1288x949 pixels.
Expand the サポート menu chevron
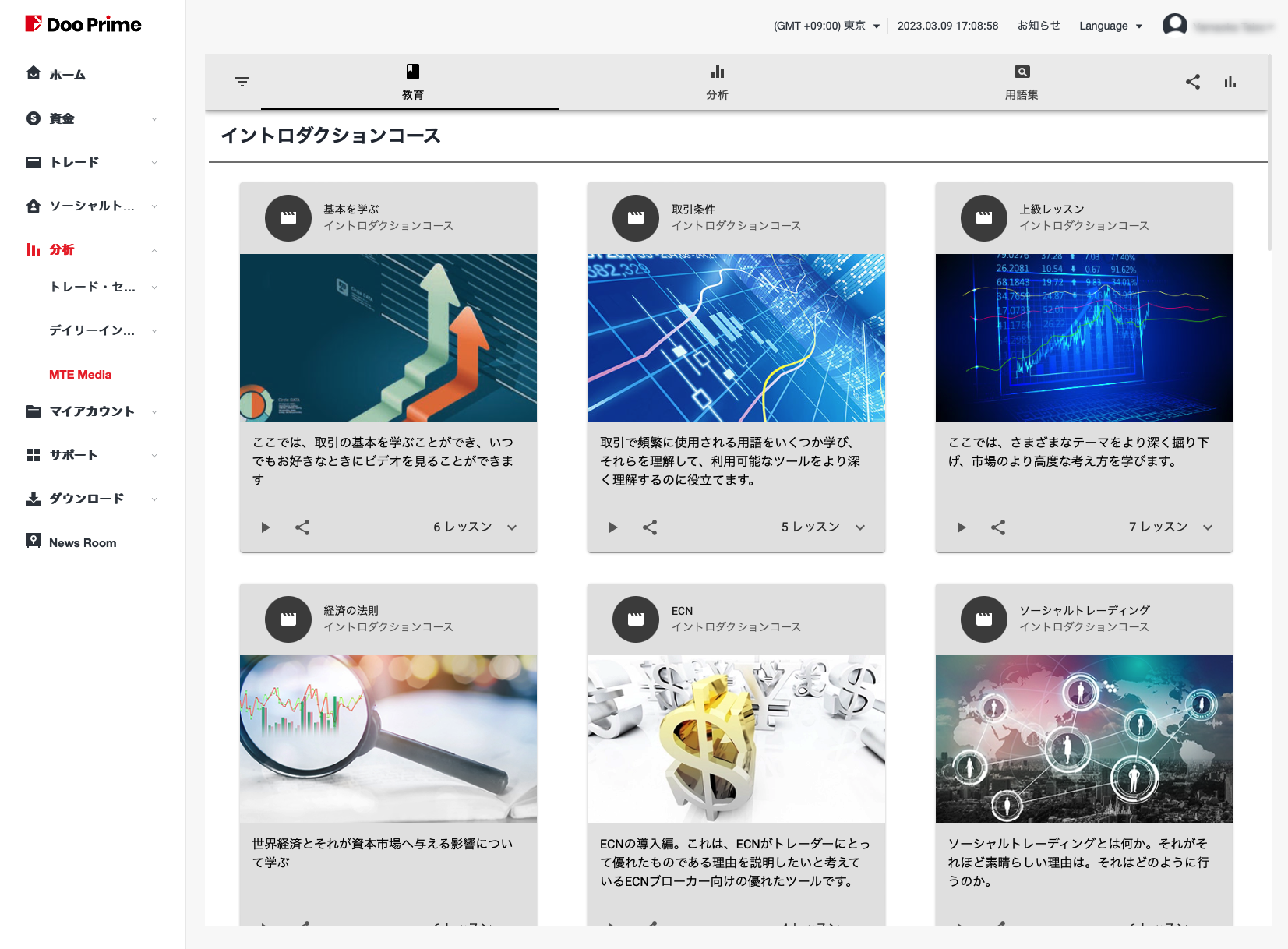[x=154, y=456]
